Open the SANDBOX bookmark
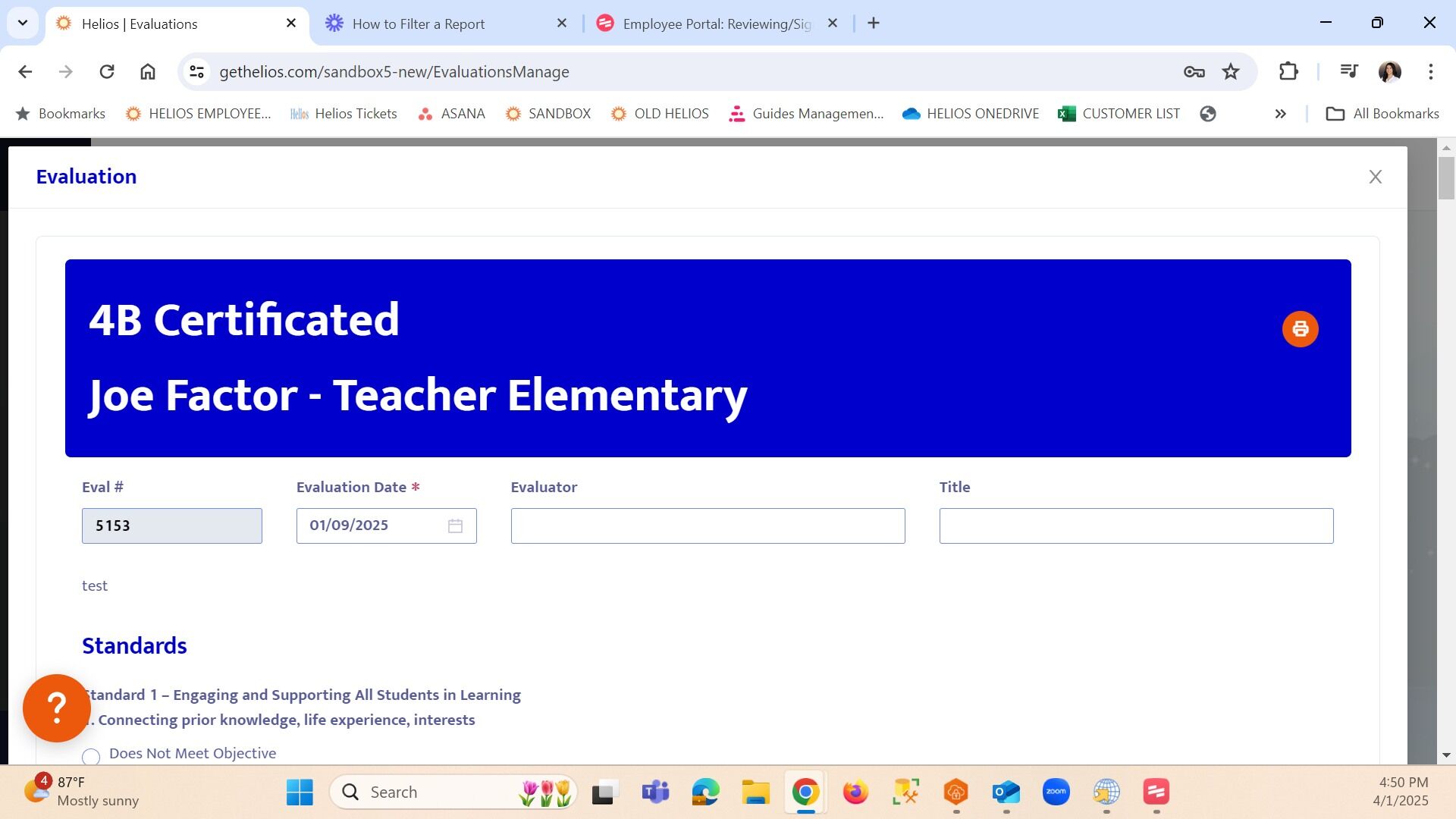1456x819 pixels. coord(548,114)
